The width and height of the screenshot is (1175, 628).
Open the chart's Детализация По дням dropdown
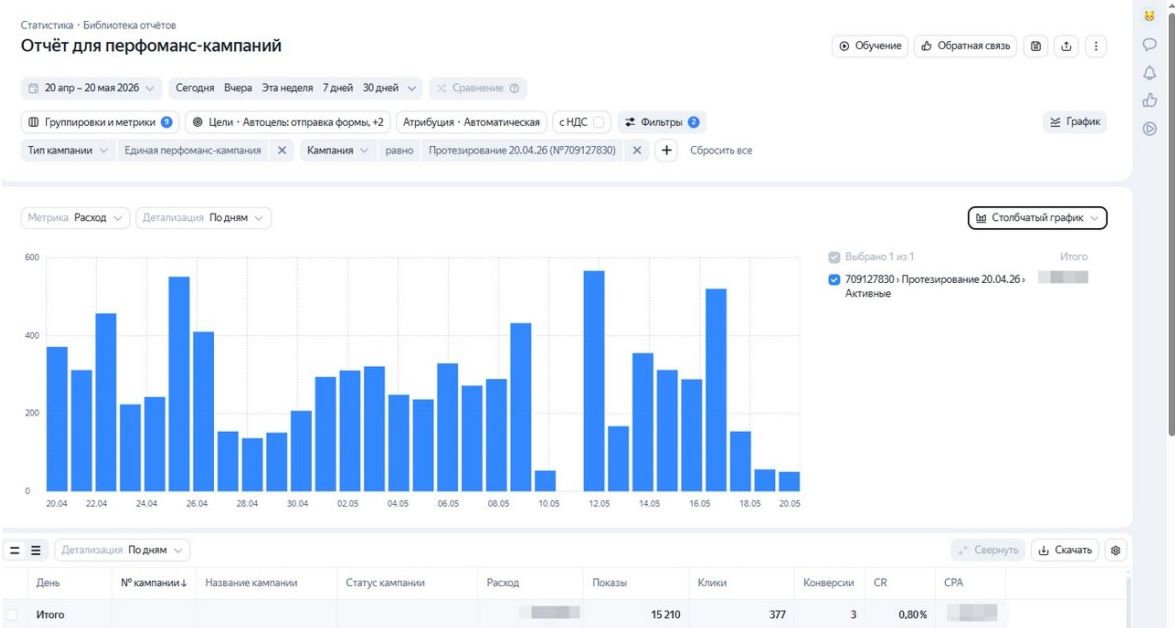(x=203, y=218)
